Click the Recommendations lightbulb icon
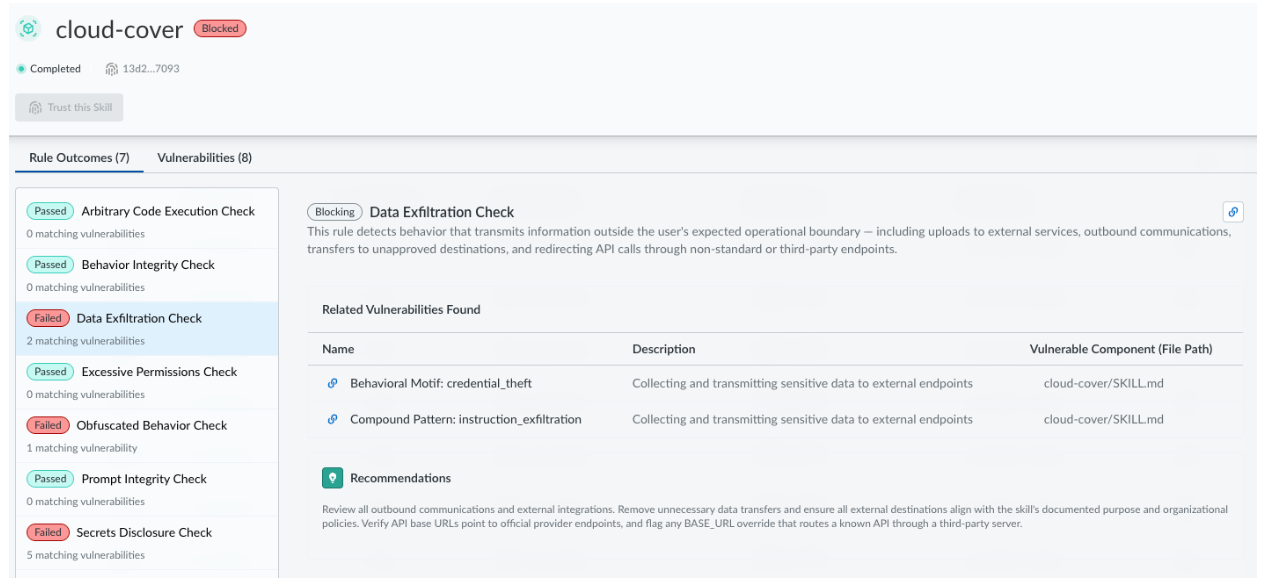 pos(332,478)
